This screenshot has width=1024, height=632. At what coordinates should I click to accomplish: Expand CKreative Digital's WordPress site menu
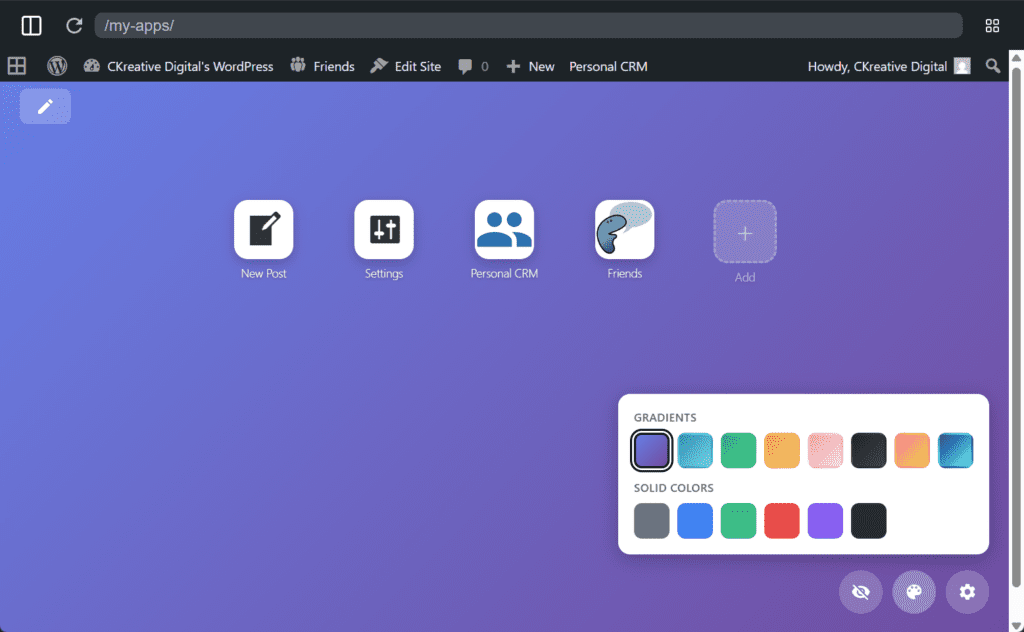point(178,66)
